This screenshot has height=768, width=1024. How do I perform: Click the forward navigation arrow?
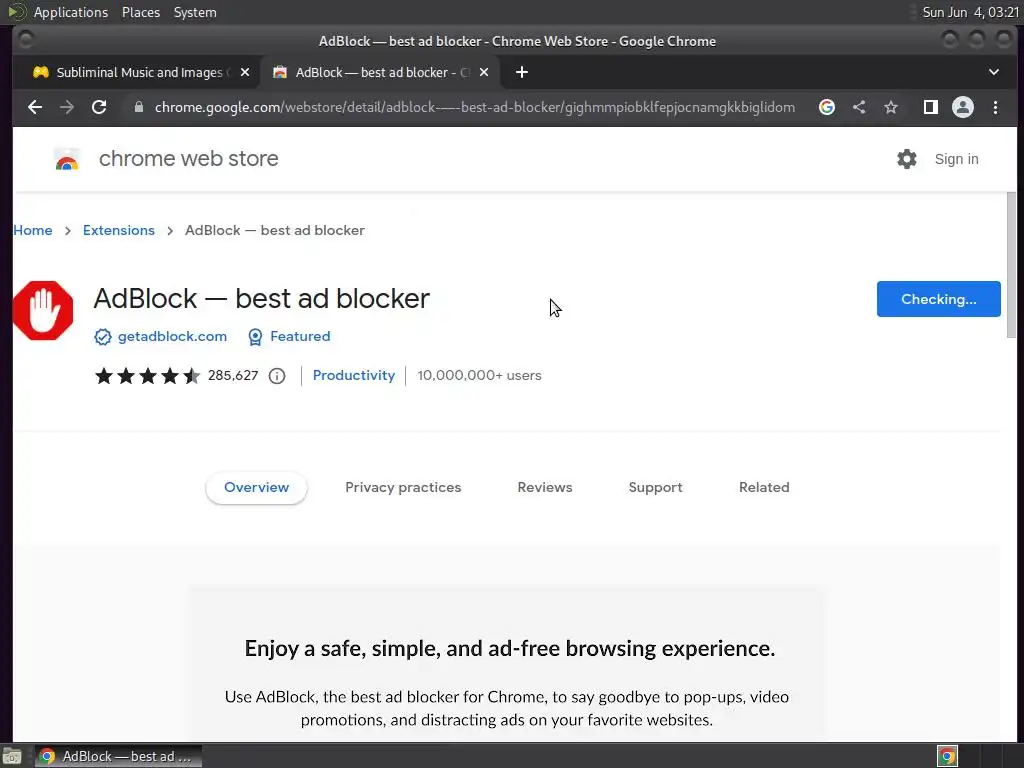tap(67, 107)
